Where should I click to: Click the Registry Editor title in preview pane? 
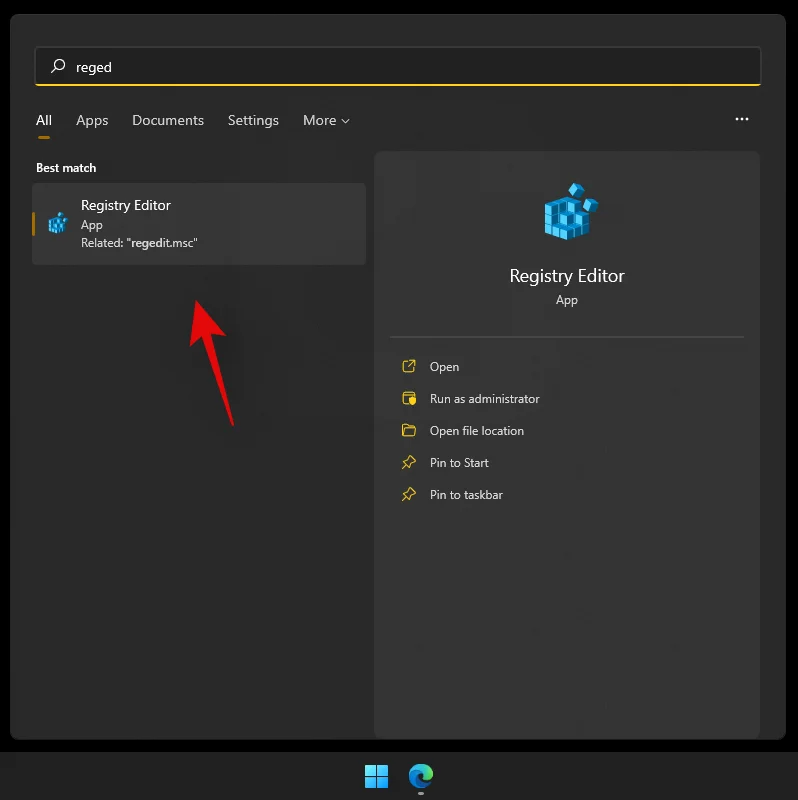tap(567, 276)
